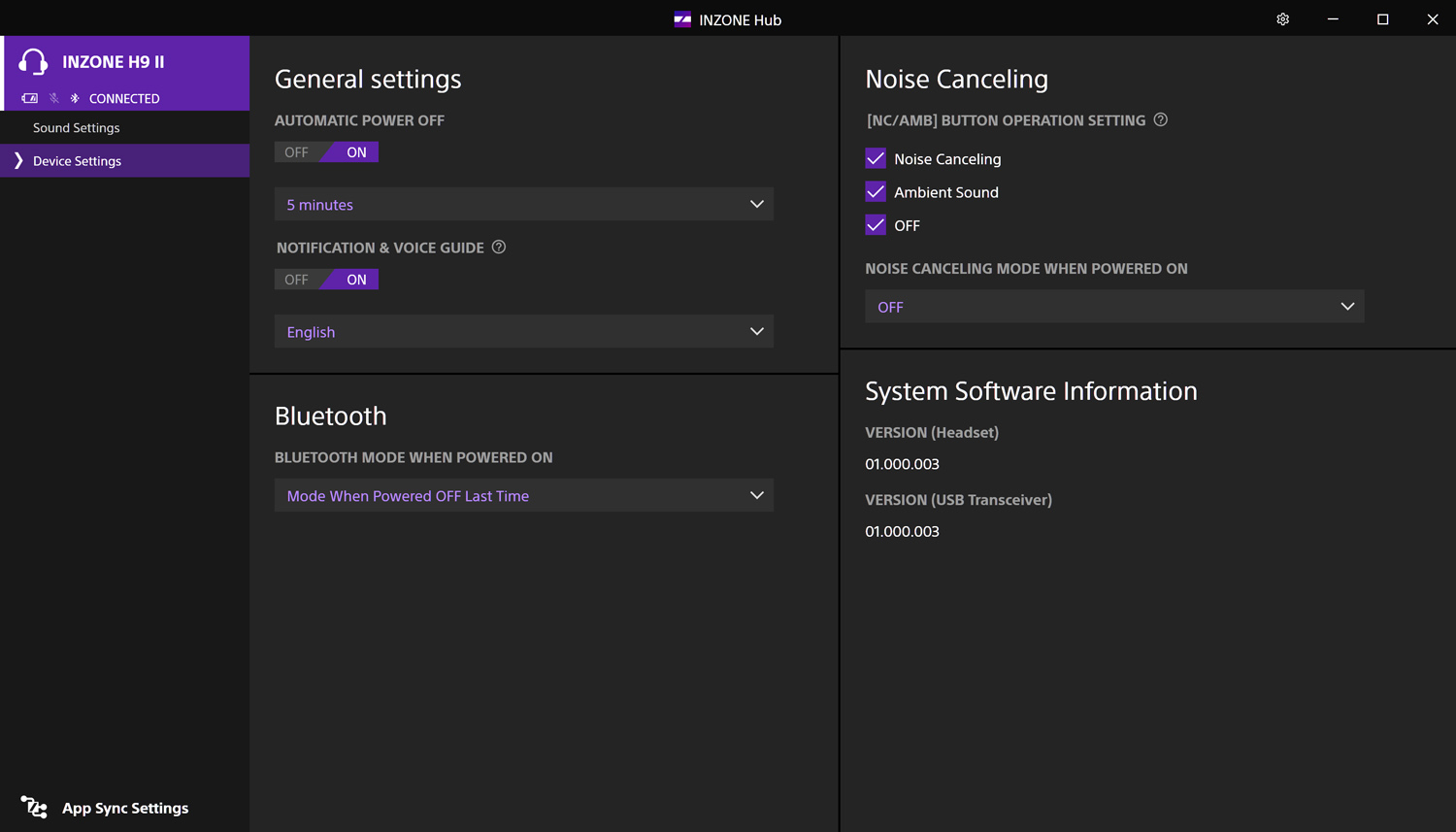Uncheck the Noise Canceling checkbox
The height and width of the screenshot is (832, 1456).
[876, 159]
